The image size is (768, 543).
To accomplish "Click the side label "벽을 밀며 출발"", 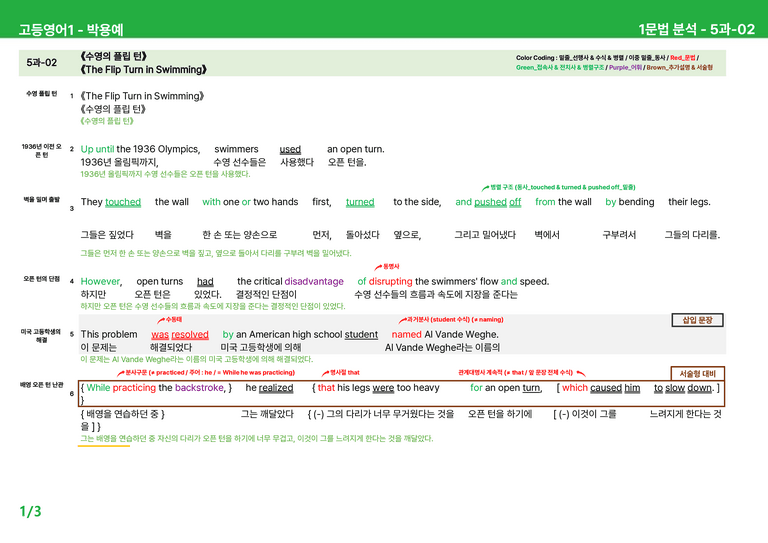I will [42, 199].
